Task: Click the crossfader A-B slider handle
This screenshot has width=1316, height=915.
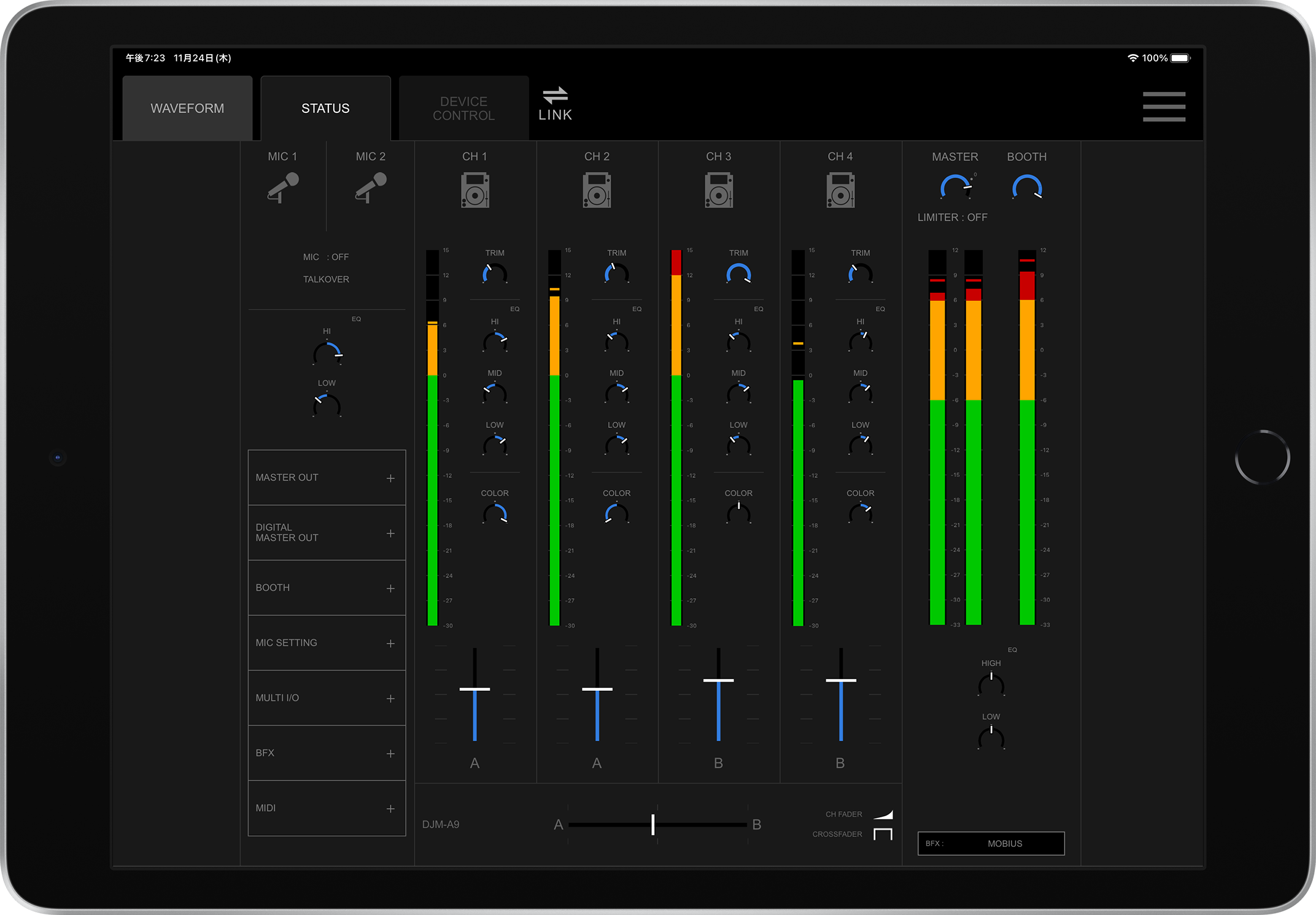Action: 652,824
